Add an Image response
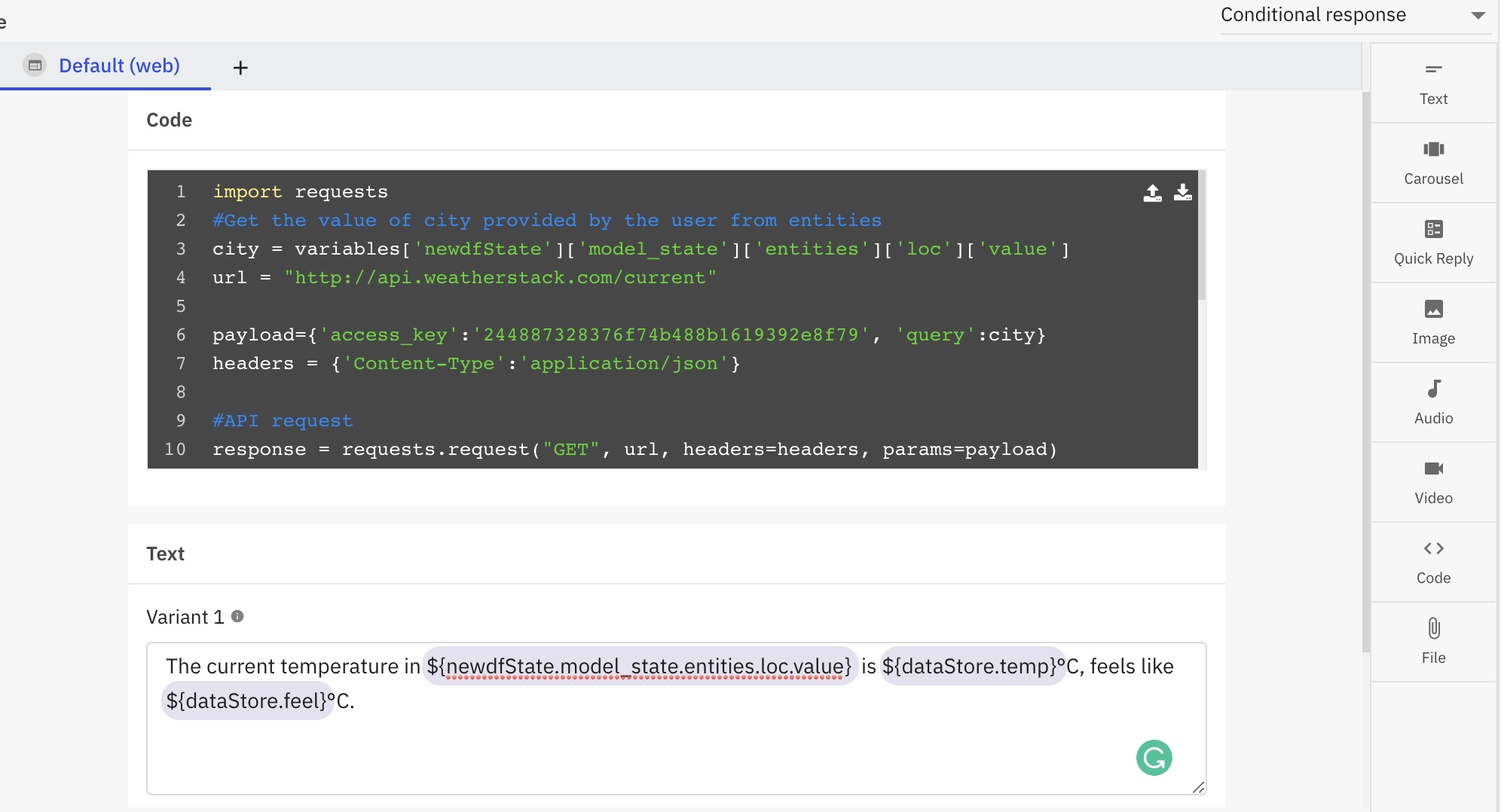This screenshot has height=812, width=1501. click(x=1433, y=323)
